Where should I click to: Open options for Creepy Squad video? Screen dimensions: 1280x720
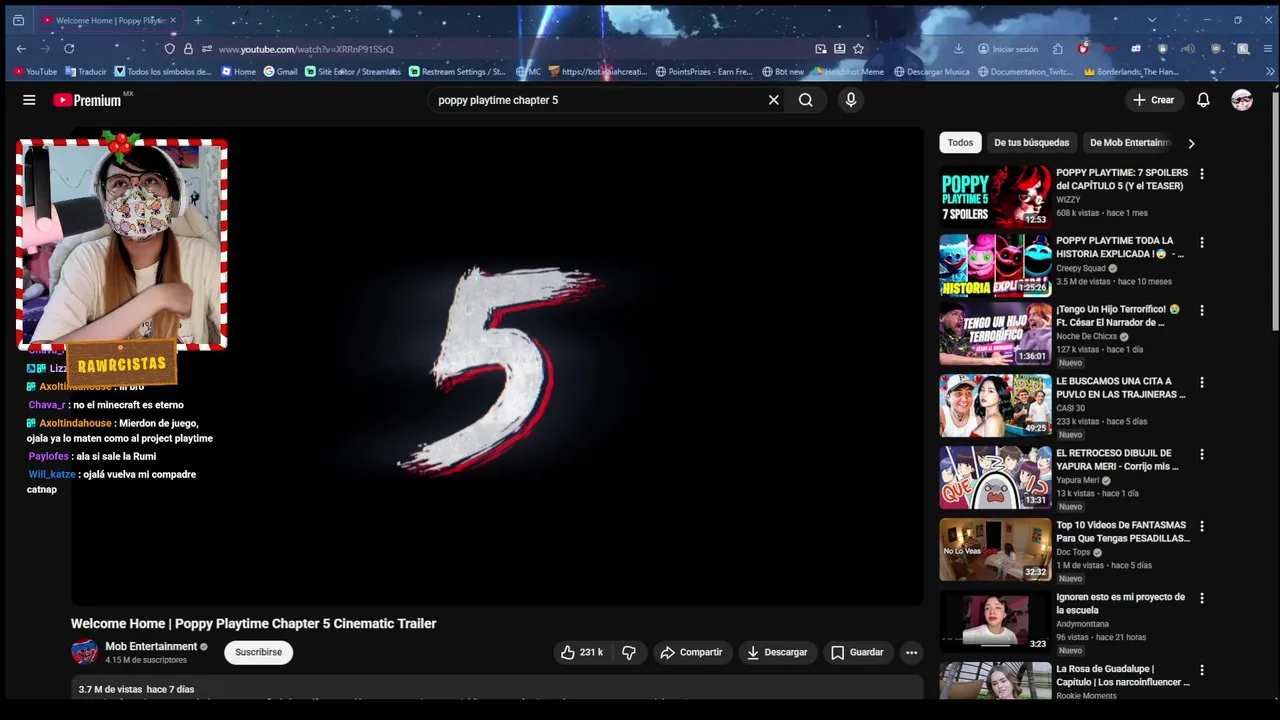click(1202, 242)
